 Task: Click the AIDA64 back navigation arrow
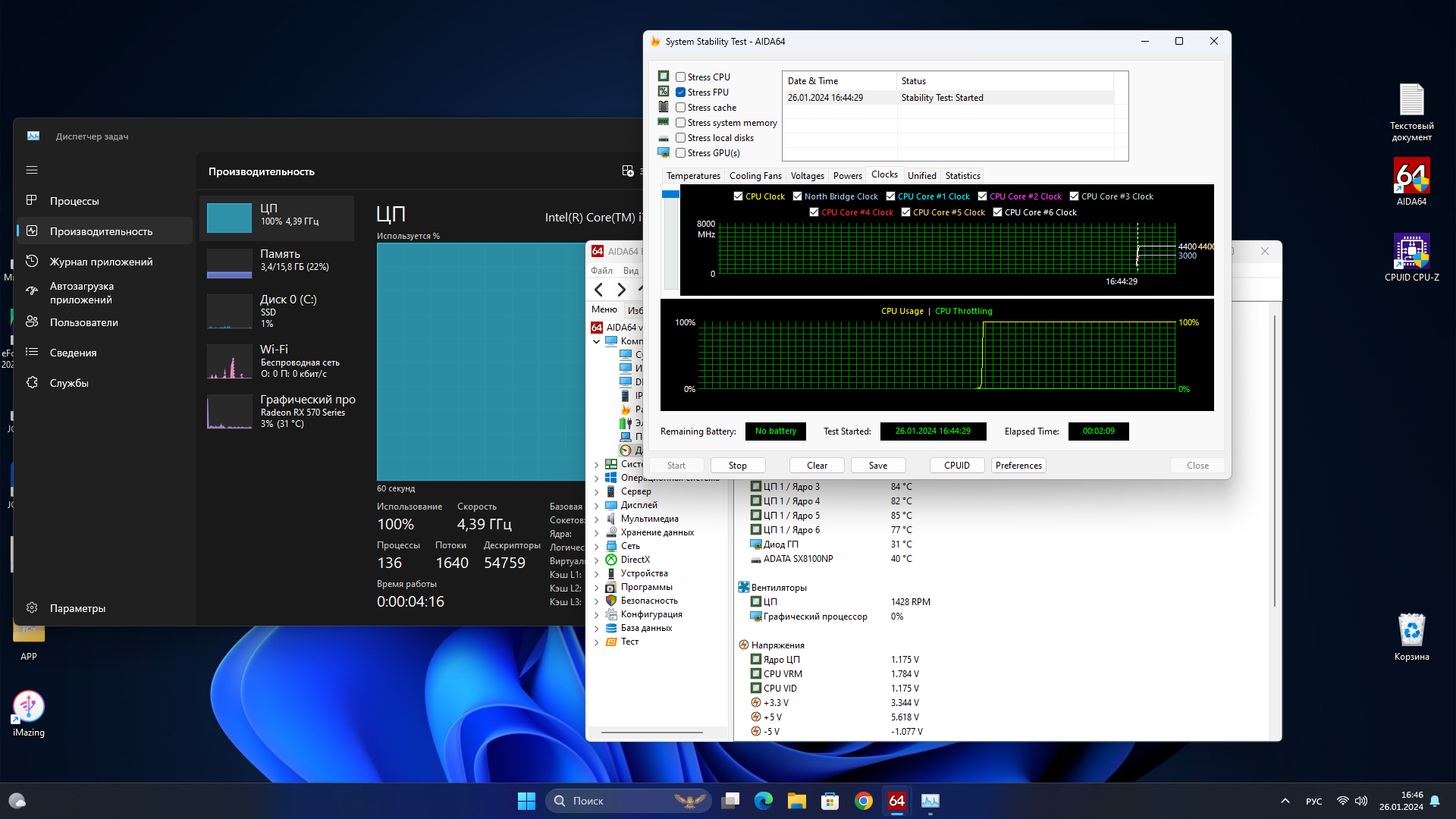coord(599,290)
